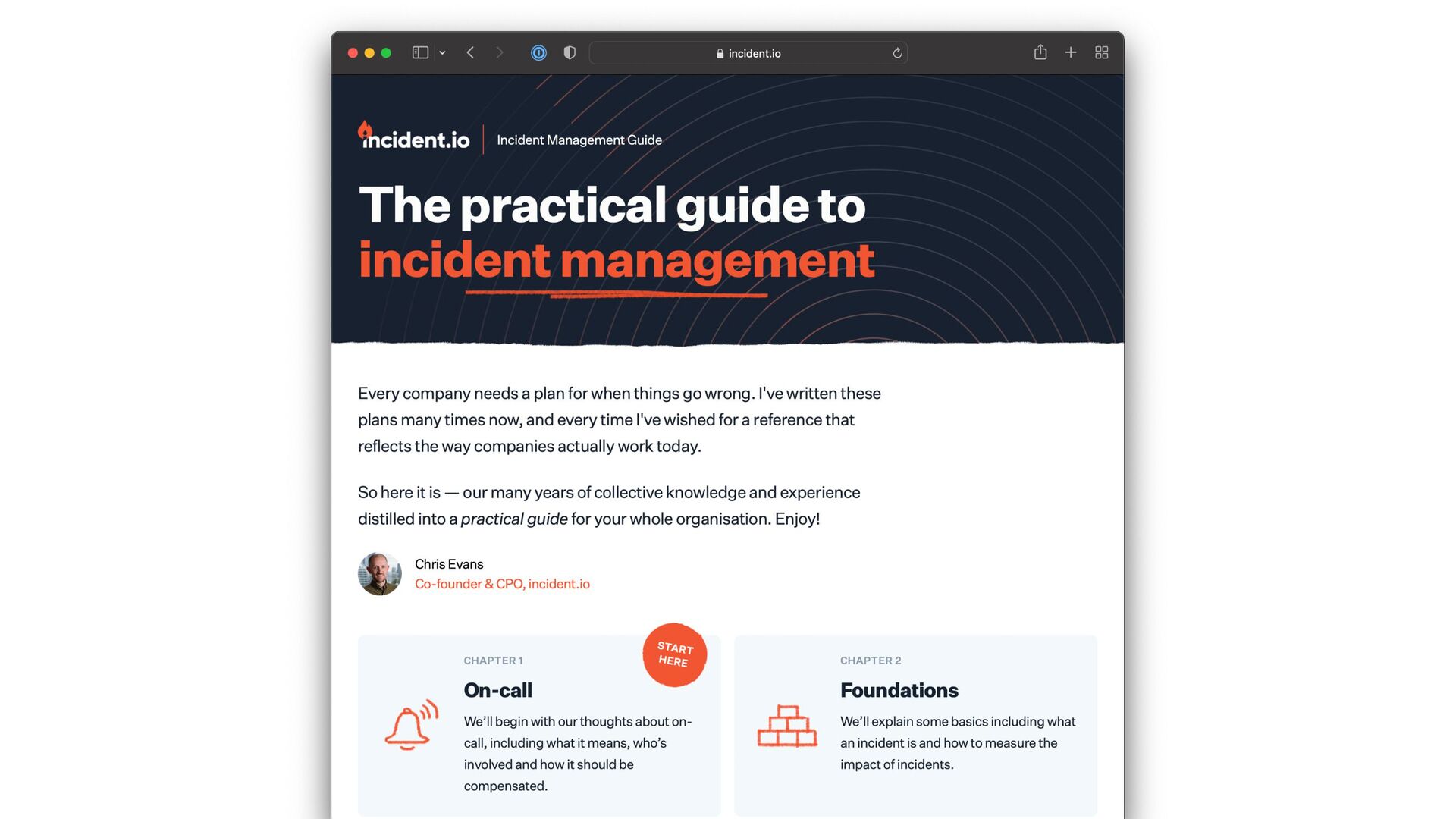
Task: Click the CHAPTER 1 label
Action: 494,661
